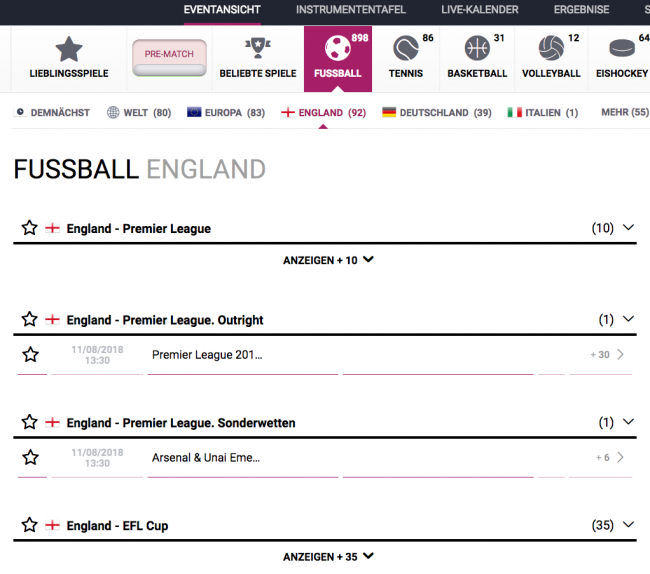Image resolution: width=650 pixels, height=574 pixels.
Task: Open Beliebte Spiele trophy icon
Action: click(x=258, y=48)
